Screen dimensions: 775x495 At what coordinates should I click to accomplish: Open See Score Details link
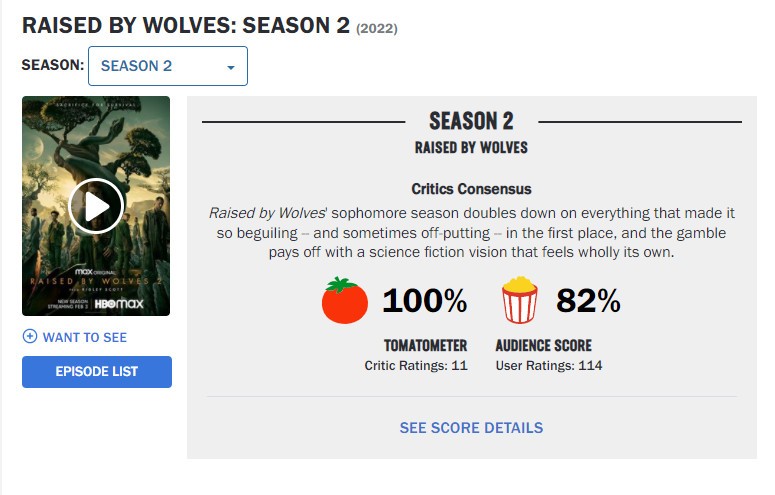pyautogui.click(x=471, y=428)
